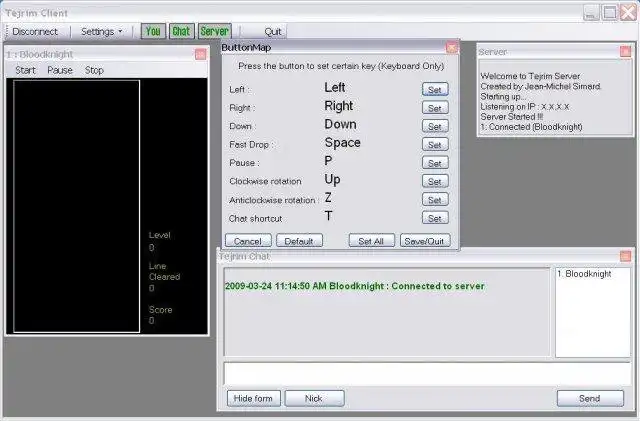Click the Save/Quit button
This screenshot has height=421, width=640.
click(425, 241)
